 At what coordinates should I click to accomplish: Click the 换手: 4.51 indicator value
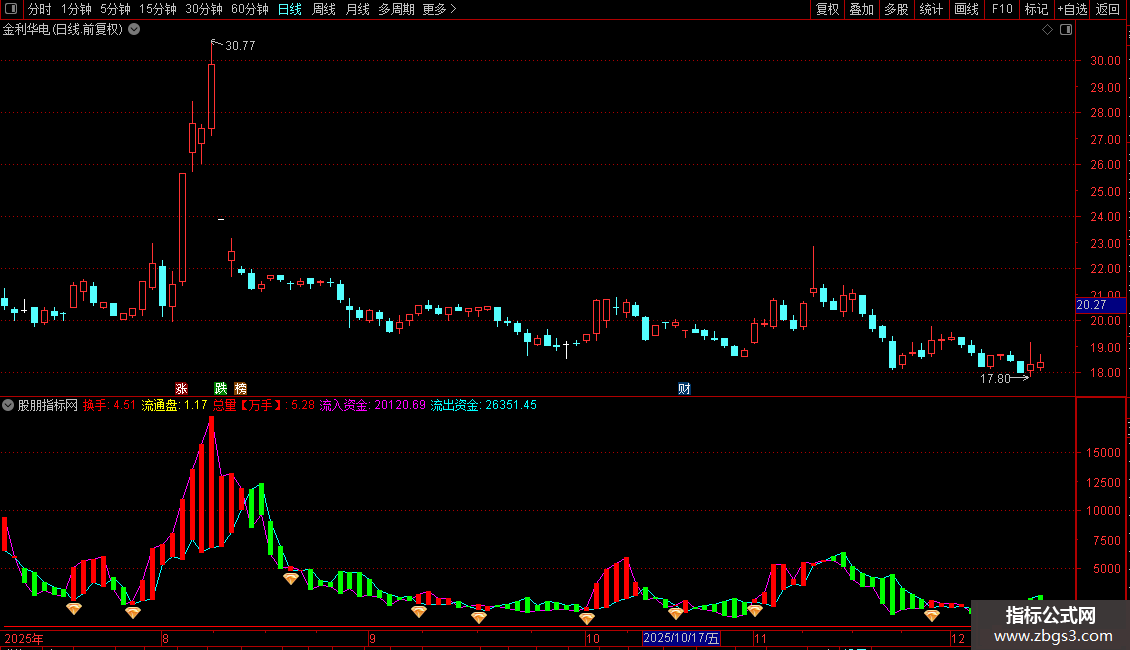pyautogui.click(x=109, y=405)
